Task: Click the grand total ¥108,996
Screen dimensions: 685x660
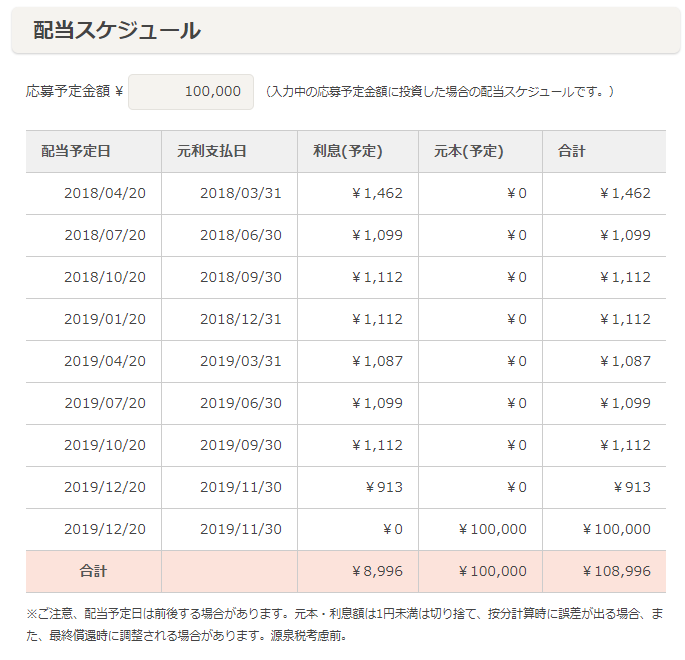Action: coord(616,571)
